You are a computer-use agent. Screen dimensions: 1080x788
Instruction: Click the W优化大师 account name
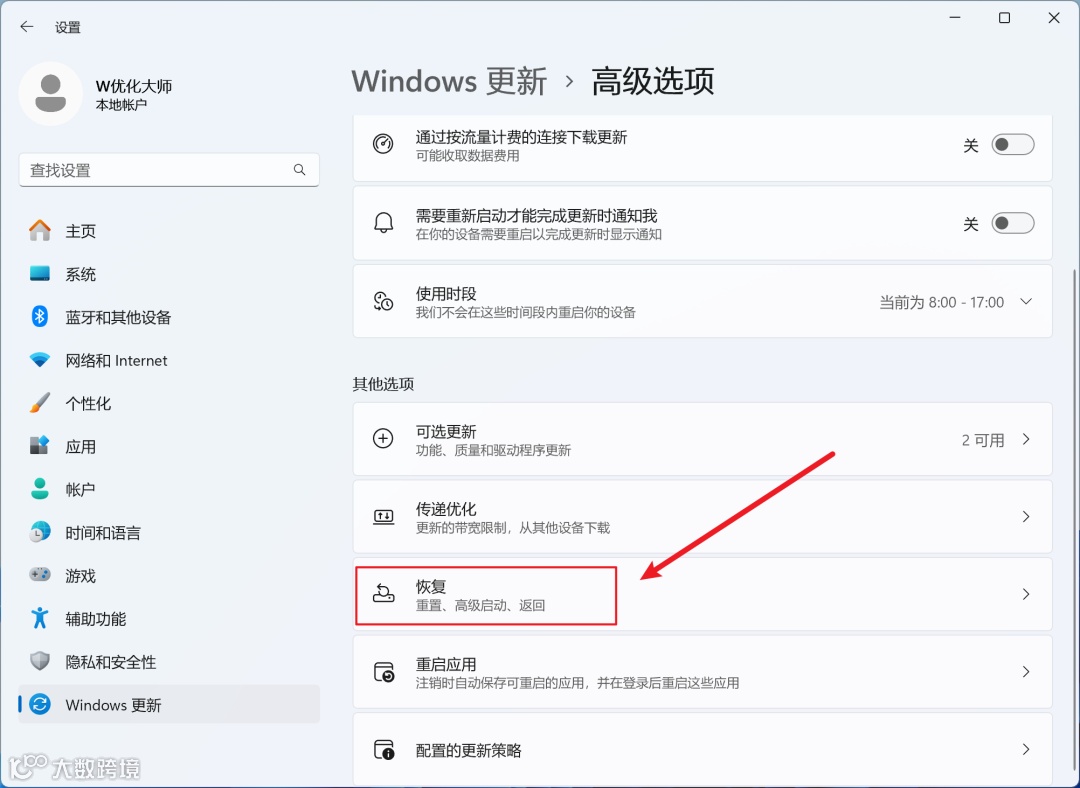pos(134,86)
